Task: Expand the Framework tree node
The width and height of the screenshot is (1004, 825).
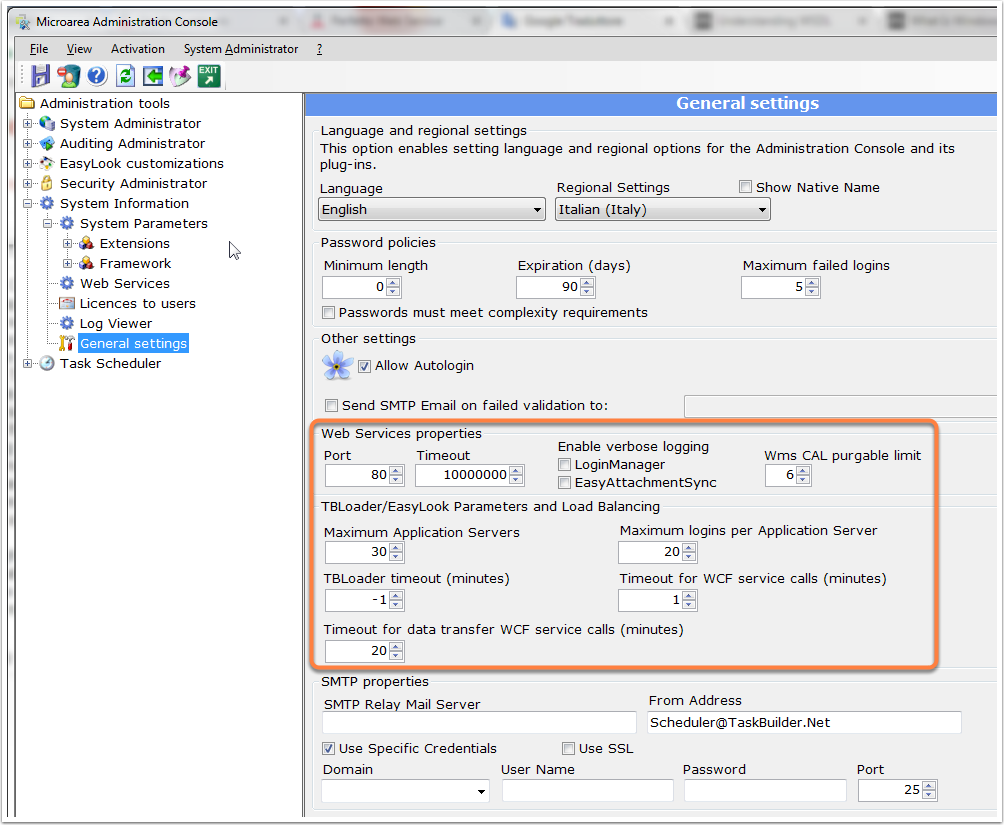Action: pos(67,263)
